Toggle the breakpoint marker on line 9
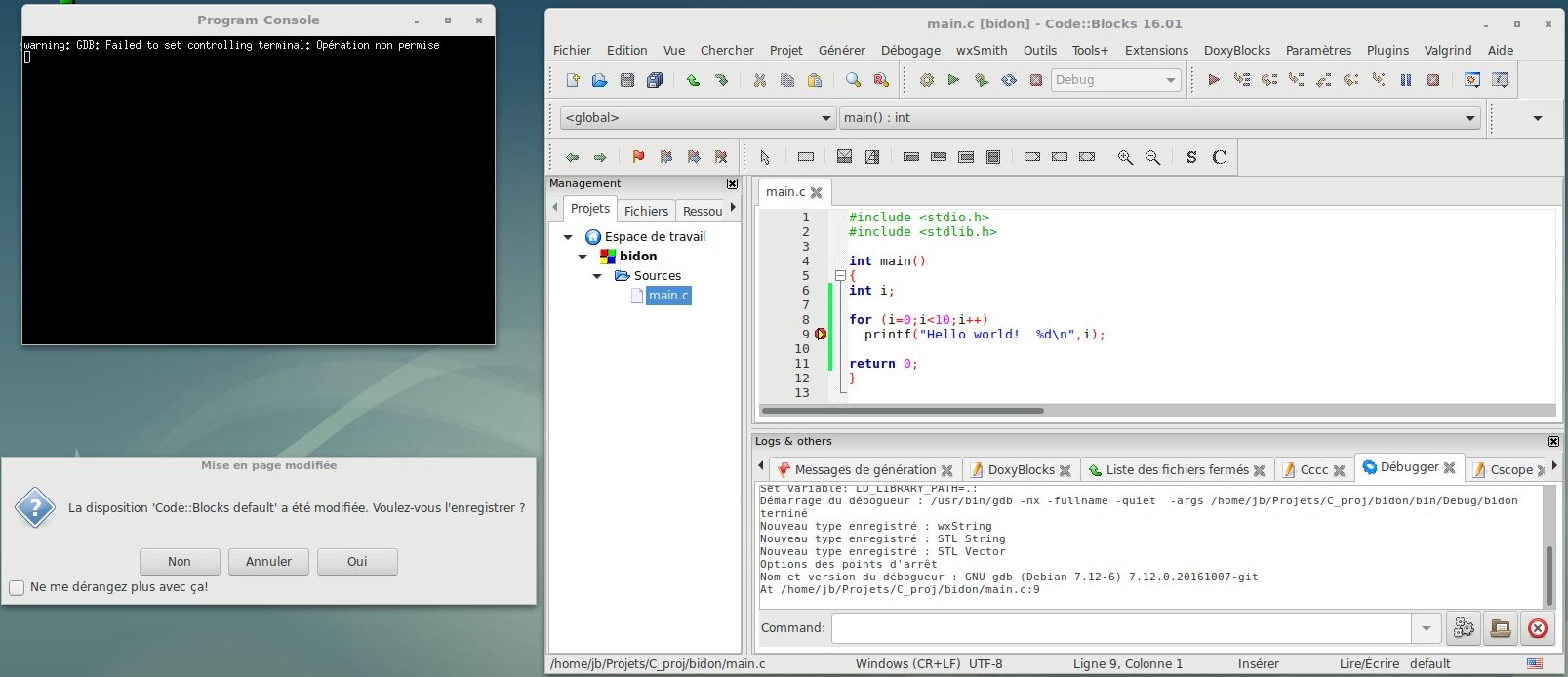The width and height of the screenshot is (1568, 677). click(x=821, y=334)
